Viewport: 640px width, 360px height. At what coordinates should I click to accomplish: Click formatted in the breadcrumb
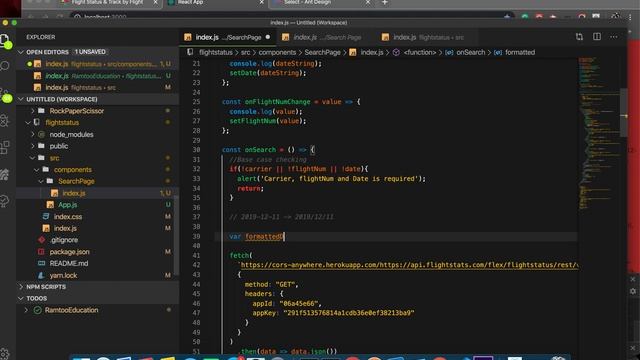[x=520, y=52]
